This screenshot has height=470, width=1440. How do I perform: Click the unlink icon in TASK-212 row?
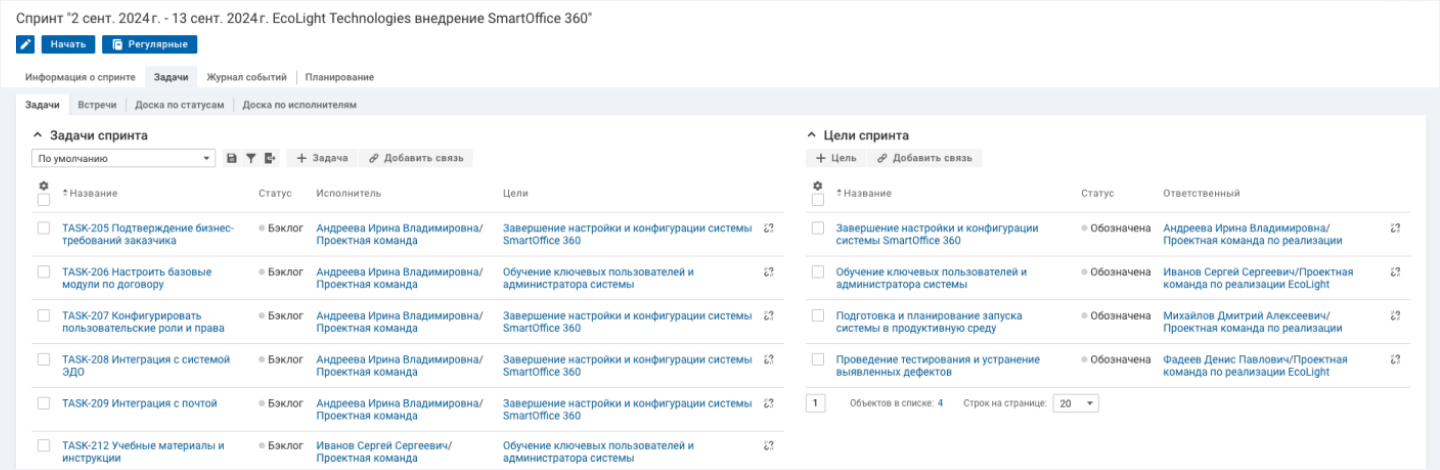[769, 446]
